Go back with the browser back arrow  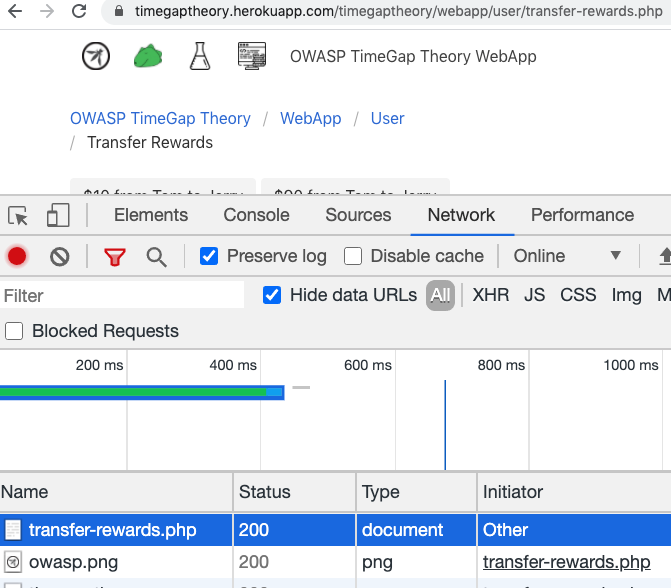pyautogui.click(x=15, y=11)
